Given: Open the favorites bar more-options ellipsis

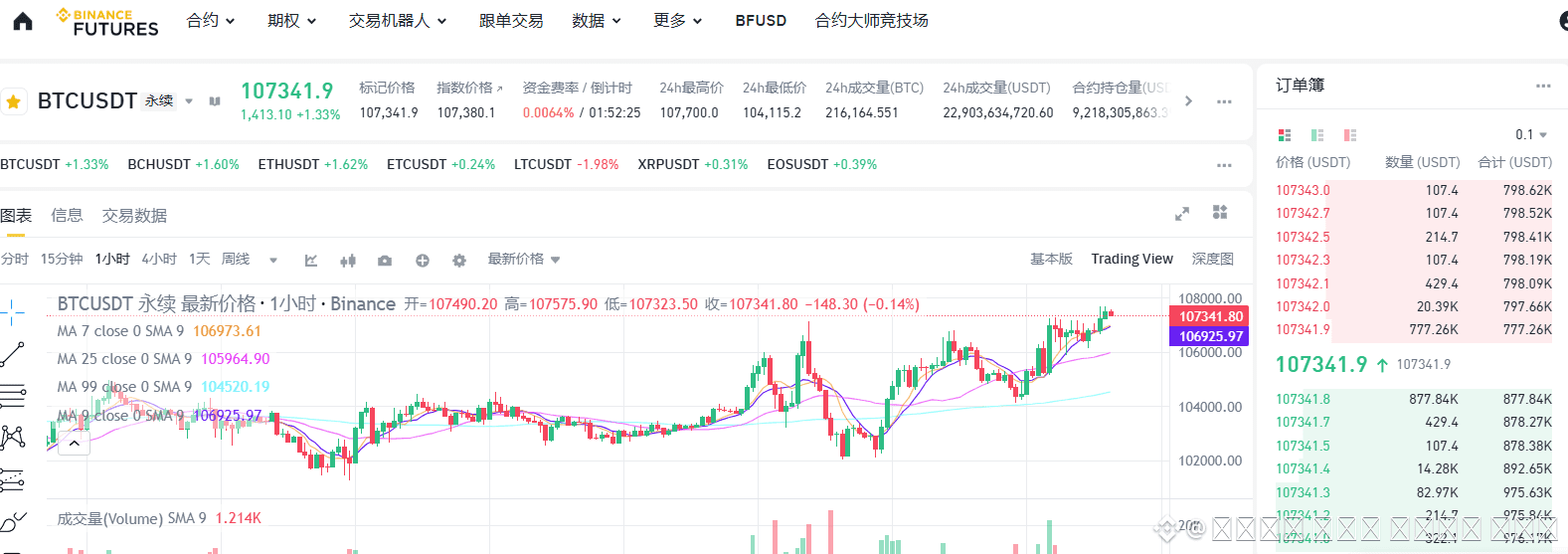Looking at the screenshot, I should point(1224,165).
